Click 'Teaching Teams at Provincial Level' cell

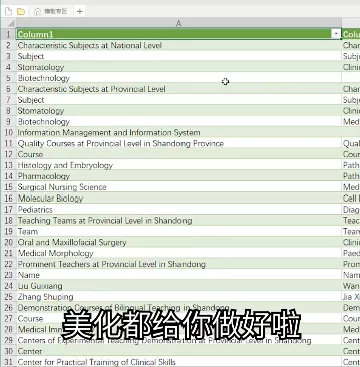(x=179, y=221)
